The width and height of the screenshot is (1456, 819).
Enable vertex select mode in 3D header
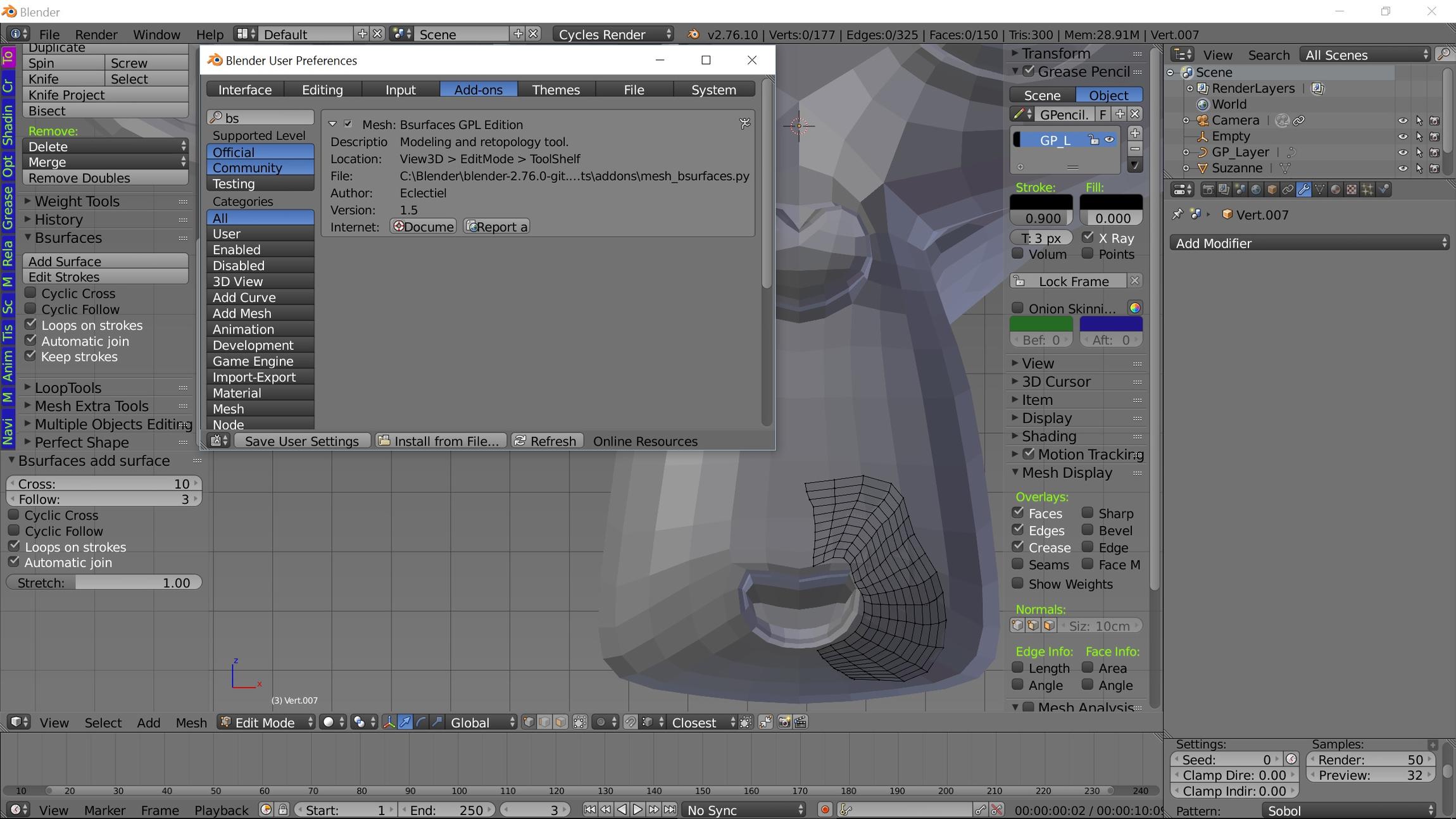coord(529,722)
